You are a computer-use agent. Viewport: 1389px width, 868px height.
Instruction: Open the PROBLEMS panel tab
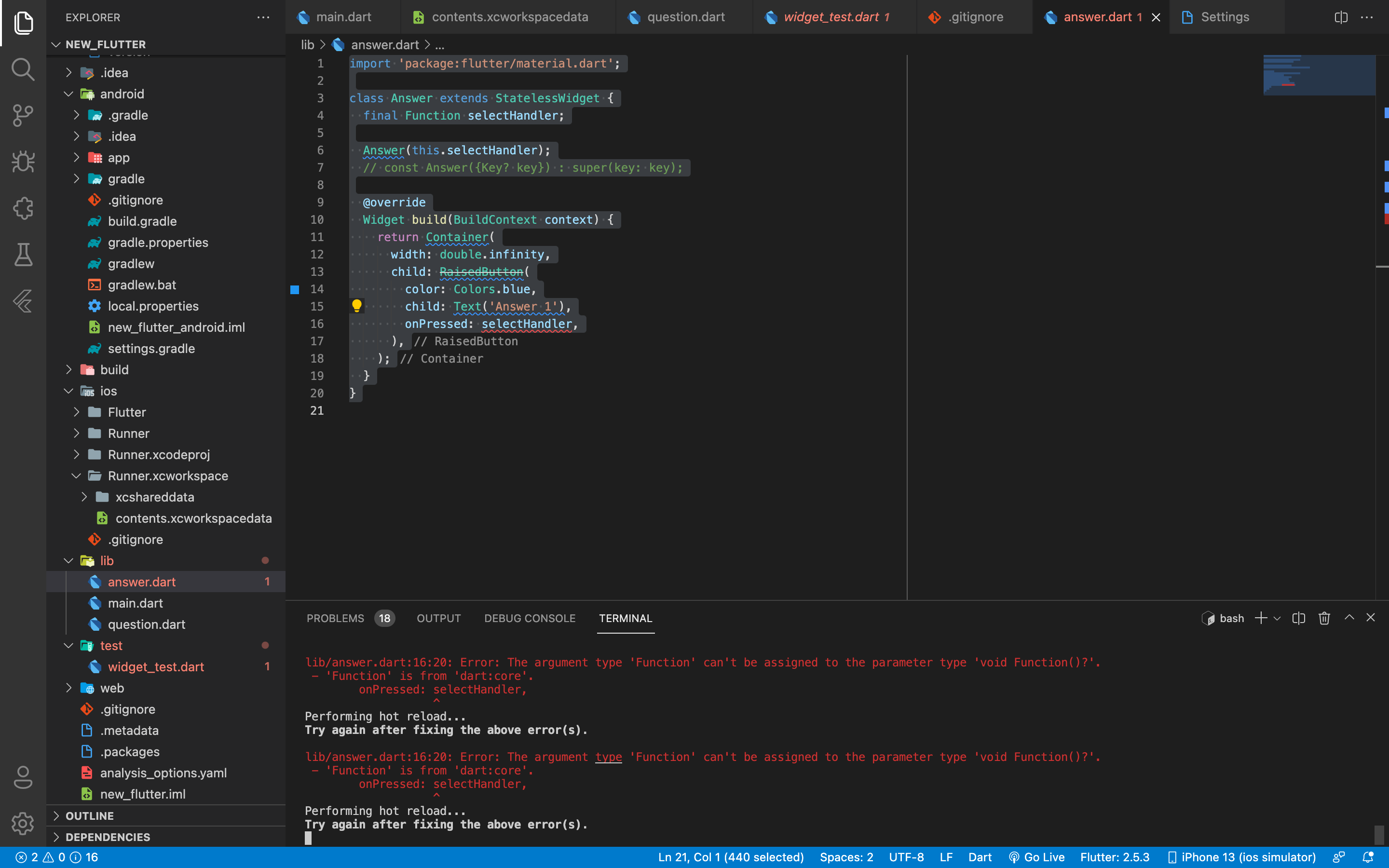click(350, 618)
